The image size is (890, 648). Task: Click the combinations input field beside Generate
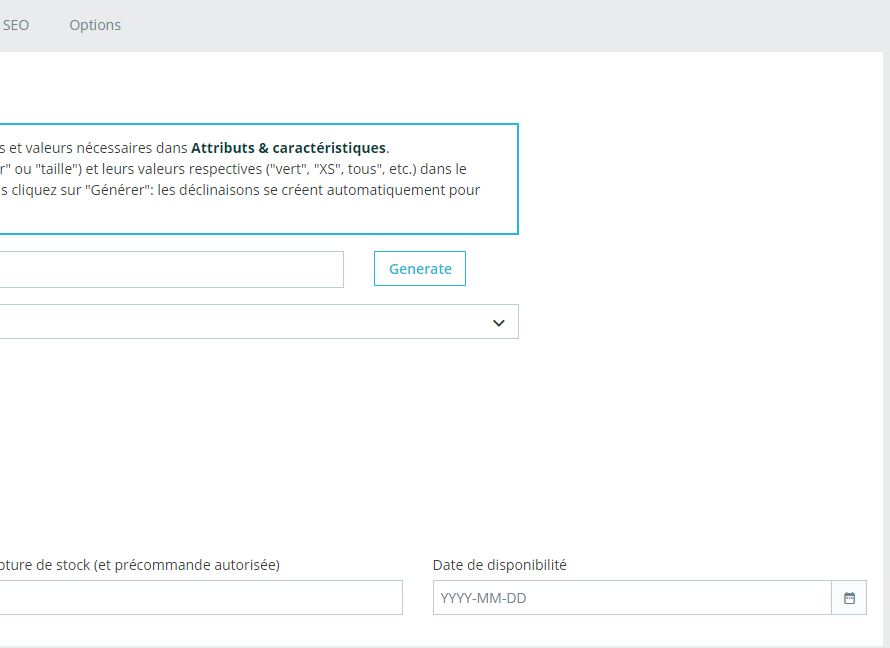171,270
